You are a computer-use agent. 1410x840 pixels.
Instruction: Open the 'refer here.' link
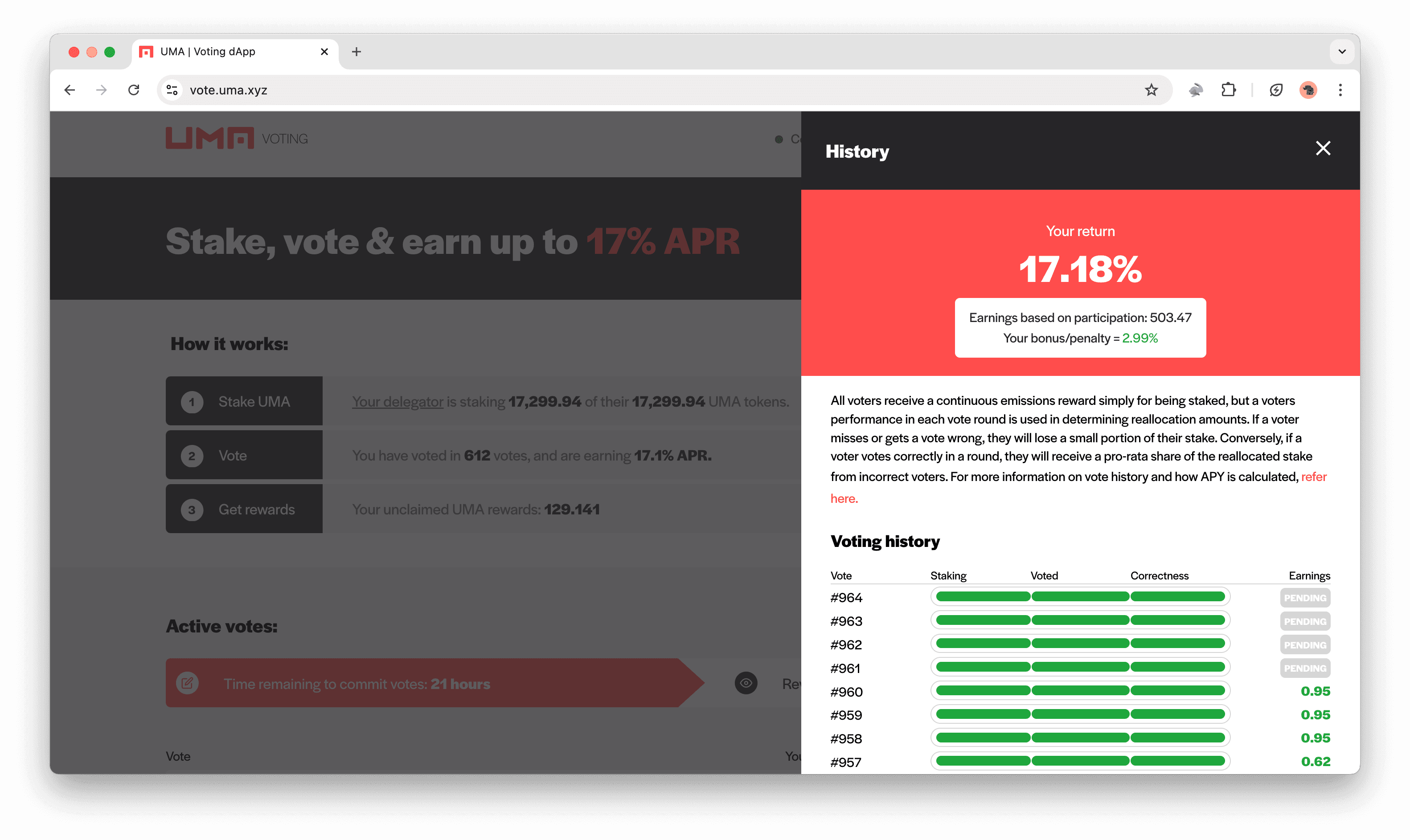click(1078, 487)
